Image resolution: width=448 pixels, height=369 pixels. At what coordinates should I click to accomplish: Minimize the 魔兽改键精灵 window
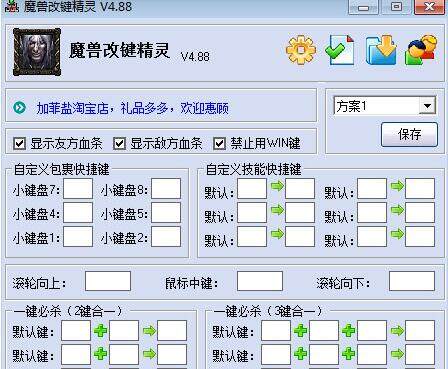363,7
